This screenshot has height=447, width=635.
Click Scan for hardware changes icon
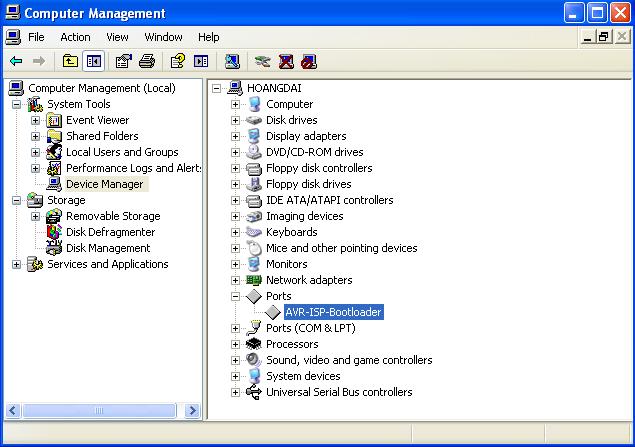[x=232, y=61]
